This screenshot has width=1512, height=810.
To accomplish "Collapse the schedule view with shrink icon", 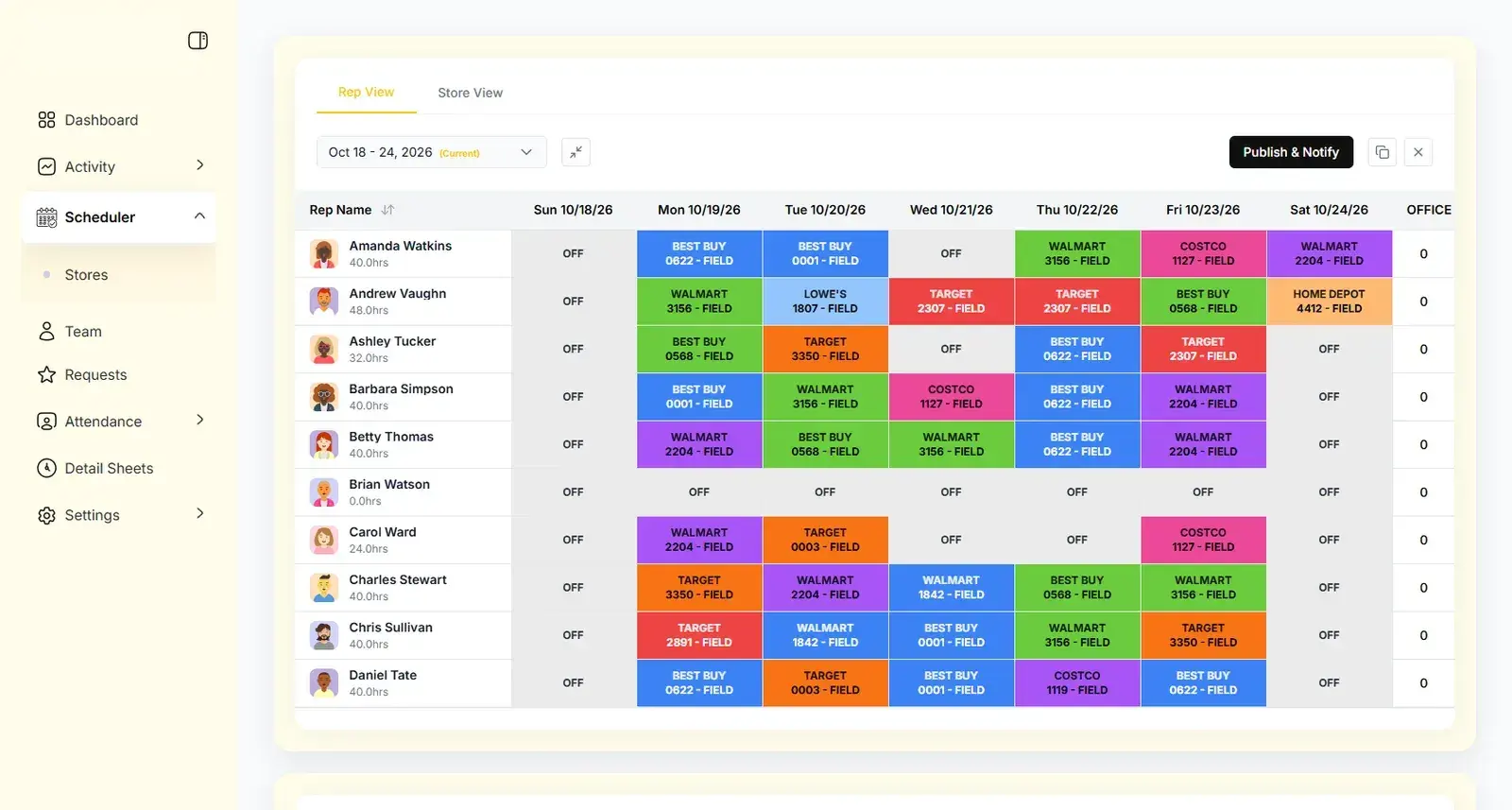I will click(576, 152).
